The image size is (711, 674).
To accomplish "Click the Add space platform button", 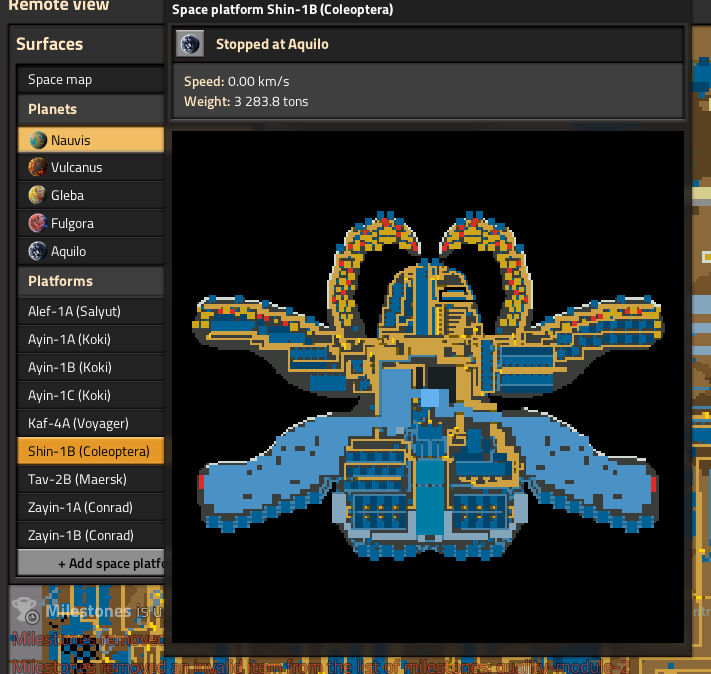I will pyautogui.click(x=91, y=563).
